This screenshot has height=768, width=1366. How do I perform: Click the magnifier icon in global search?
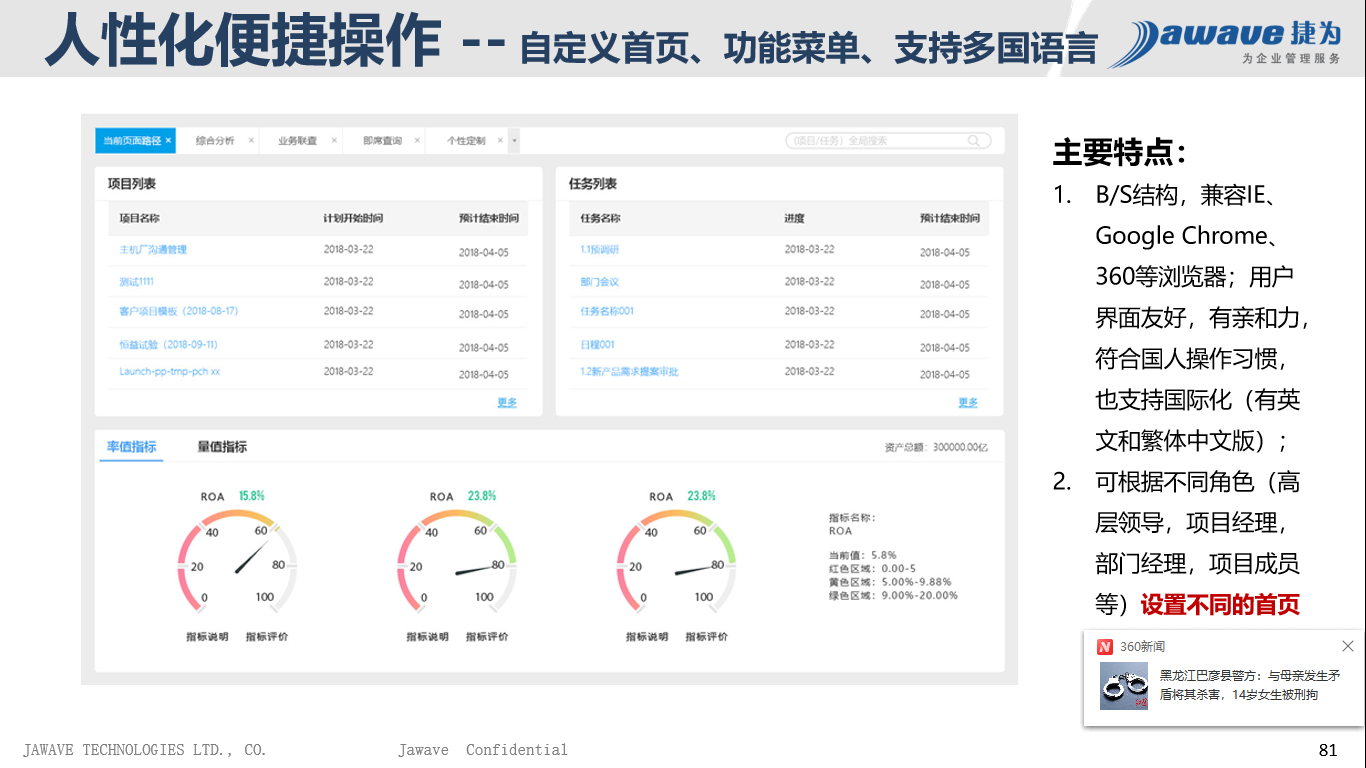point(973,141)
